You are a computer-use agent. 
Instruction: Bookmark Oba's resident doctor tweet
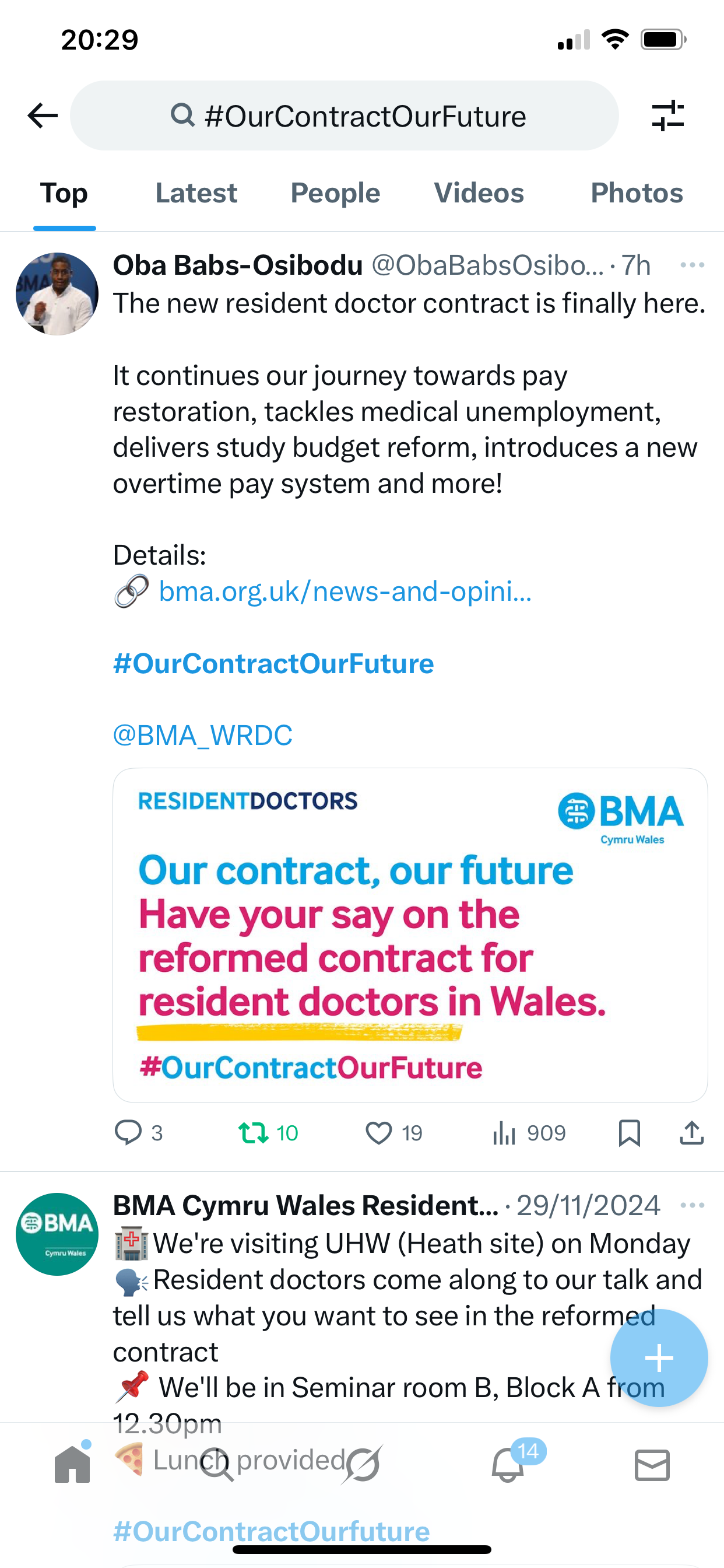(x=629, y=1132)
